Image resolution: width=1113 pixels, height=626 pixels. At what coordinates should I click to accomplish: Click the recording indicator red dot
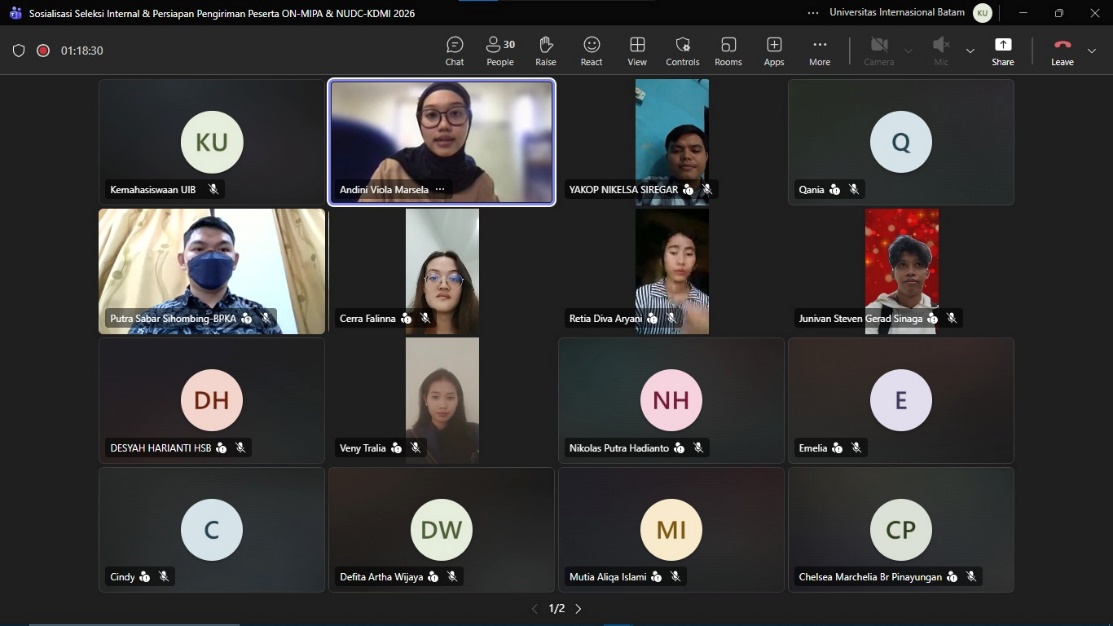(x=43, y=50)
